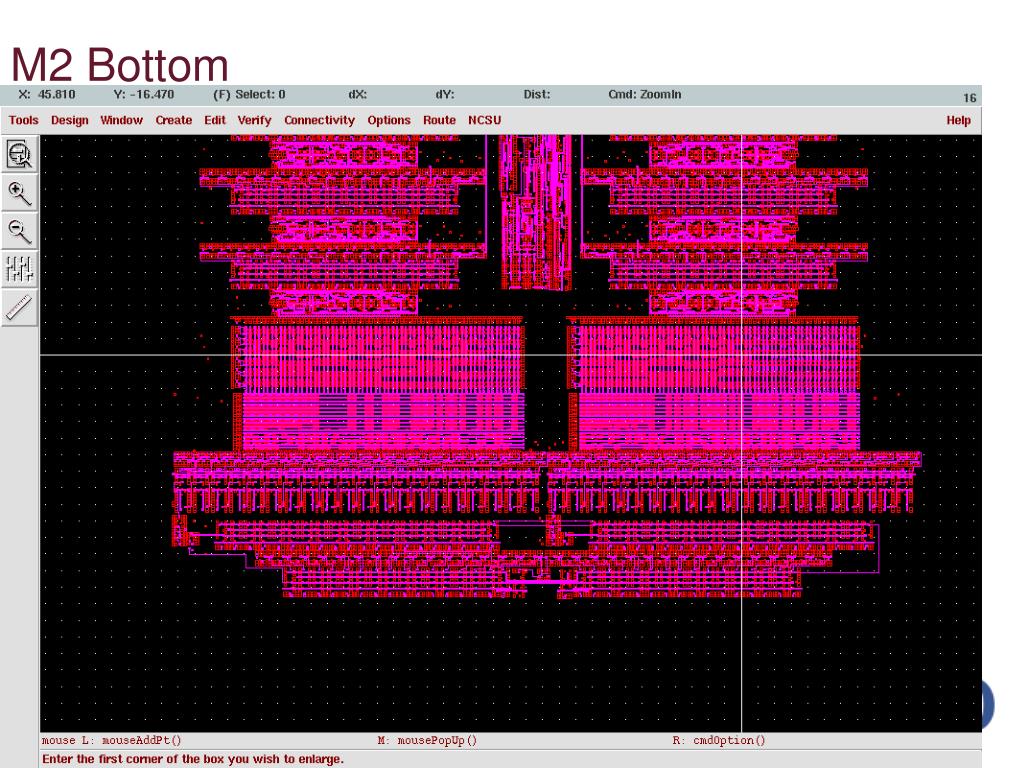The image size is (1024, 768).
Task: Click the M: mousePopUp() hint
Action: (427, 741)
